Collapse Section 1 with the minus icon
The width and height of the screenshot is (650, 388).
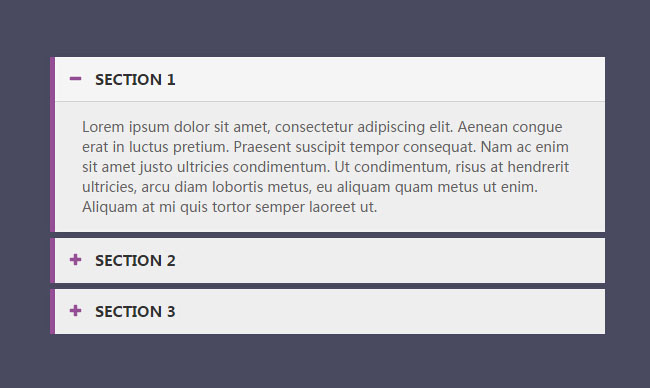click(x=75, y=79)
